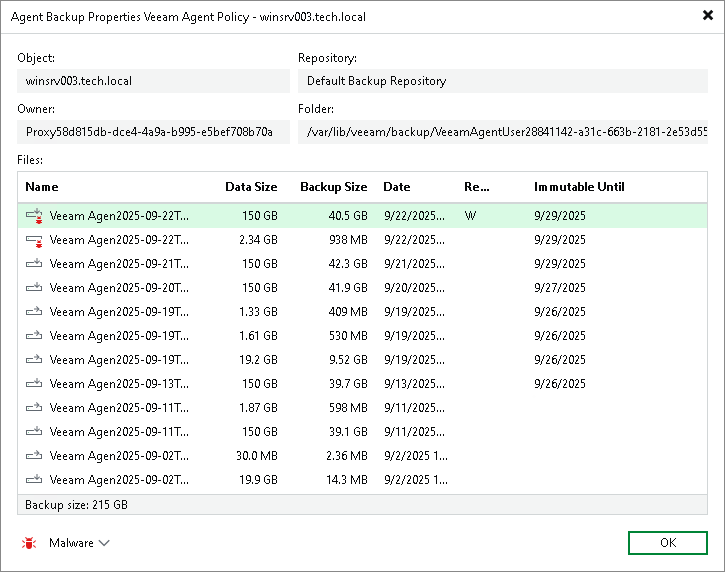Image resolution: width=725 pixels, height=572 pixels.
Task: Click the 19.2 GB data size cell
Action: pos(258,360)
